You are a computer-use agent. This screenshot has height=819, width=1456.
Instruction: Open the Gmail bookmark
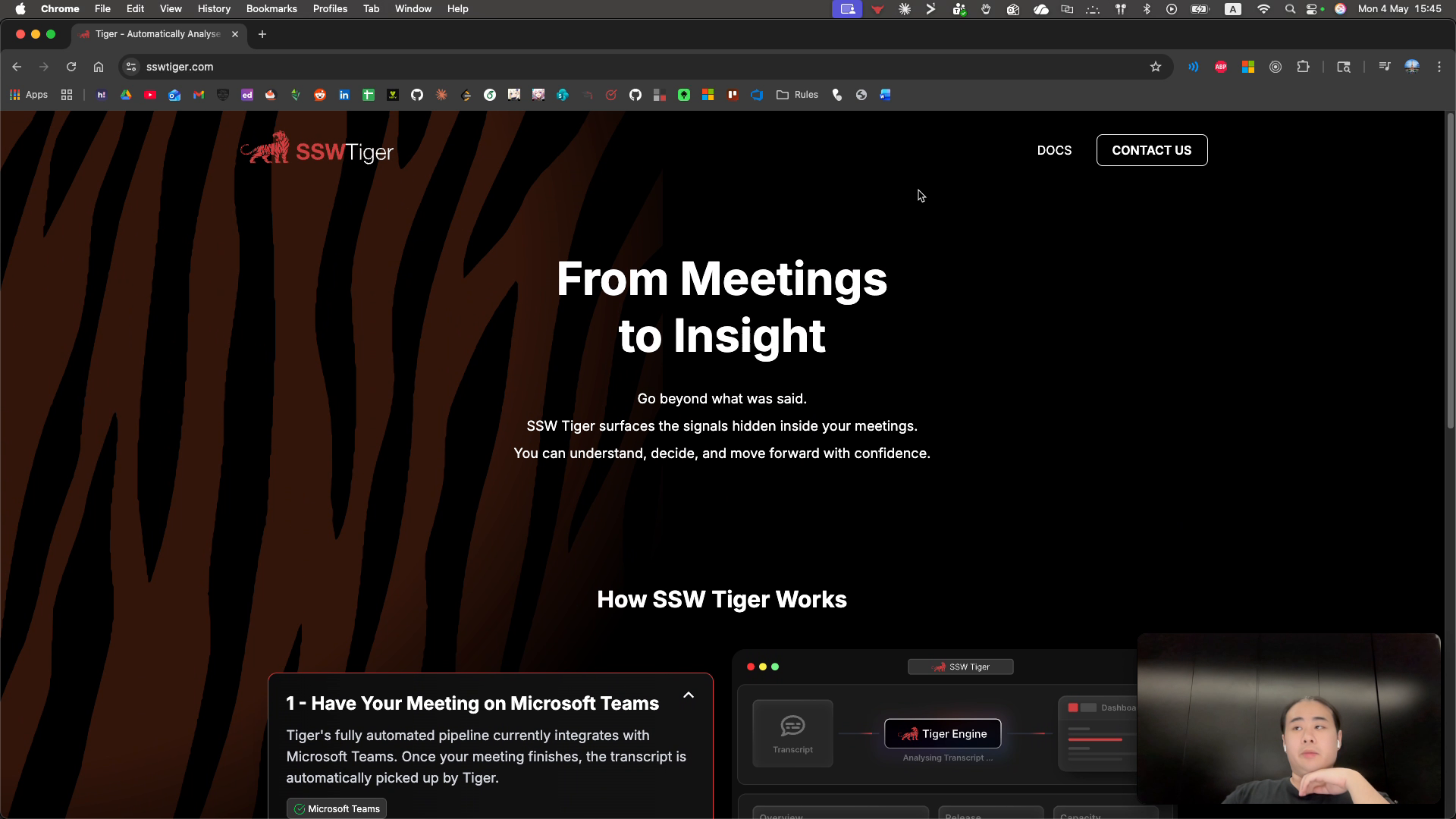click(x=199, y=95)
